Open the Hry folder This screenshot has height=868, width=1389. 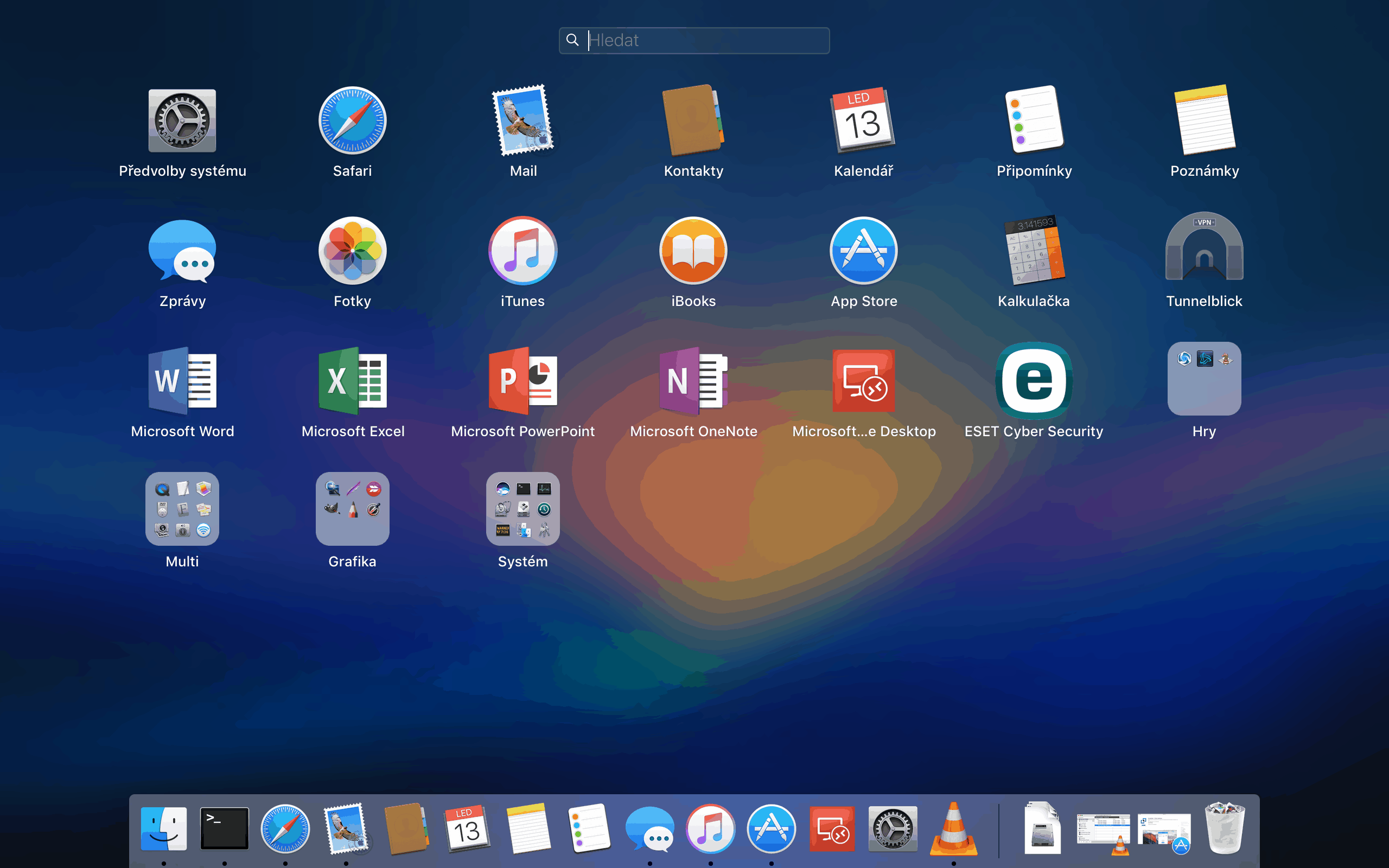1204,379
